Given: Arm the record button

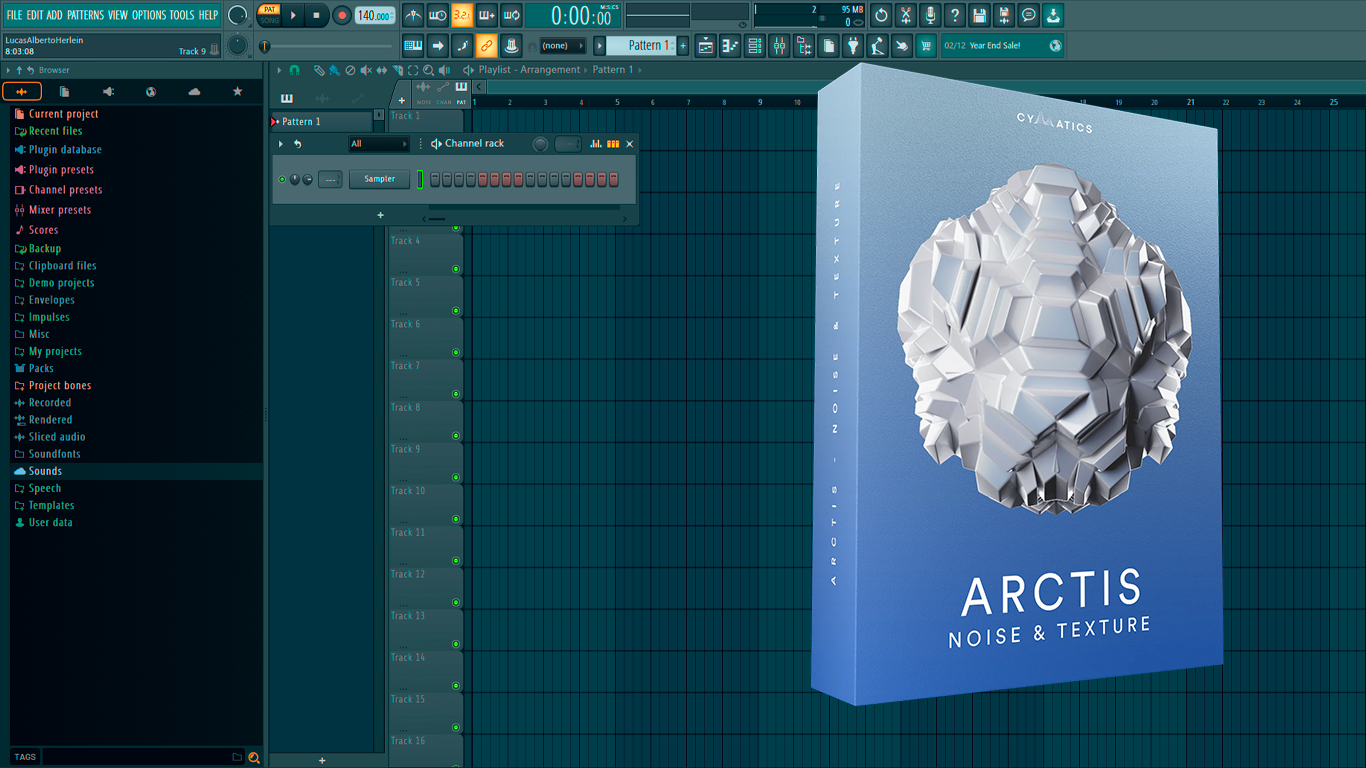Looking at the screenshot, I should click(341, 15).
